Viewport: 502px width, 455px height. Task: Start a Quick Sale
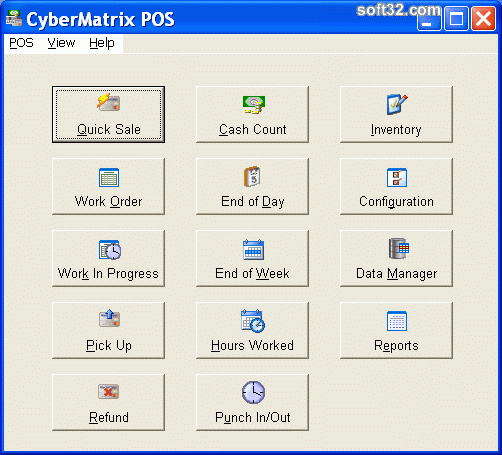point(108,114)
